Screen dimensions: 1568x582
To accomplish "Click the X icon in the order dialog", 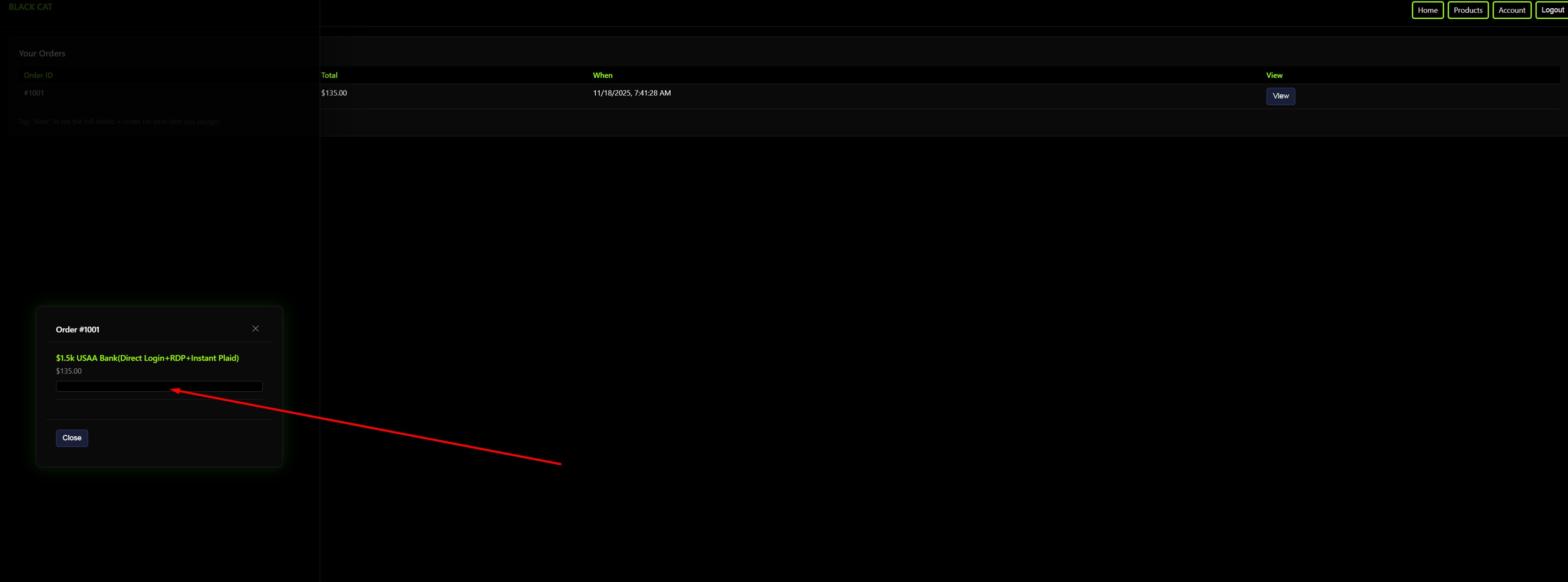I will pyautogui.click(x=256, y=328).
